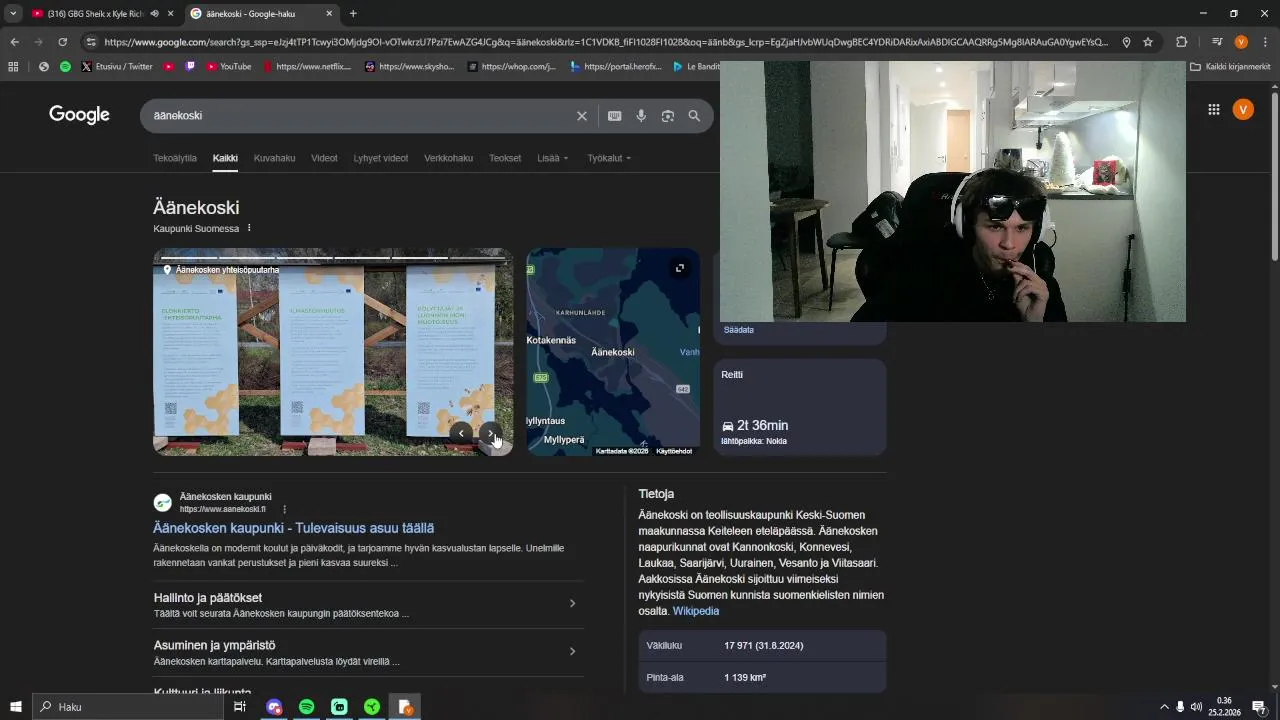Open options dots for aanekoski.fi result
The width and height of the screenshot is (1280, 720).
(285, 509)
